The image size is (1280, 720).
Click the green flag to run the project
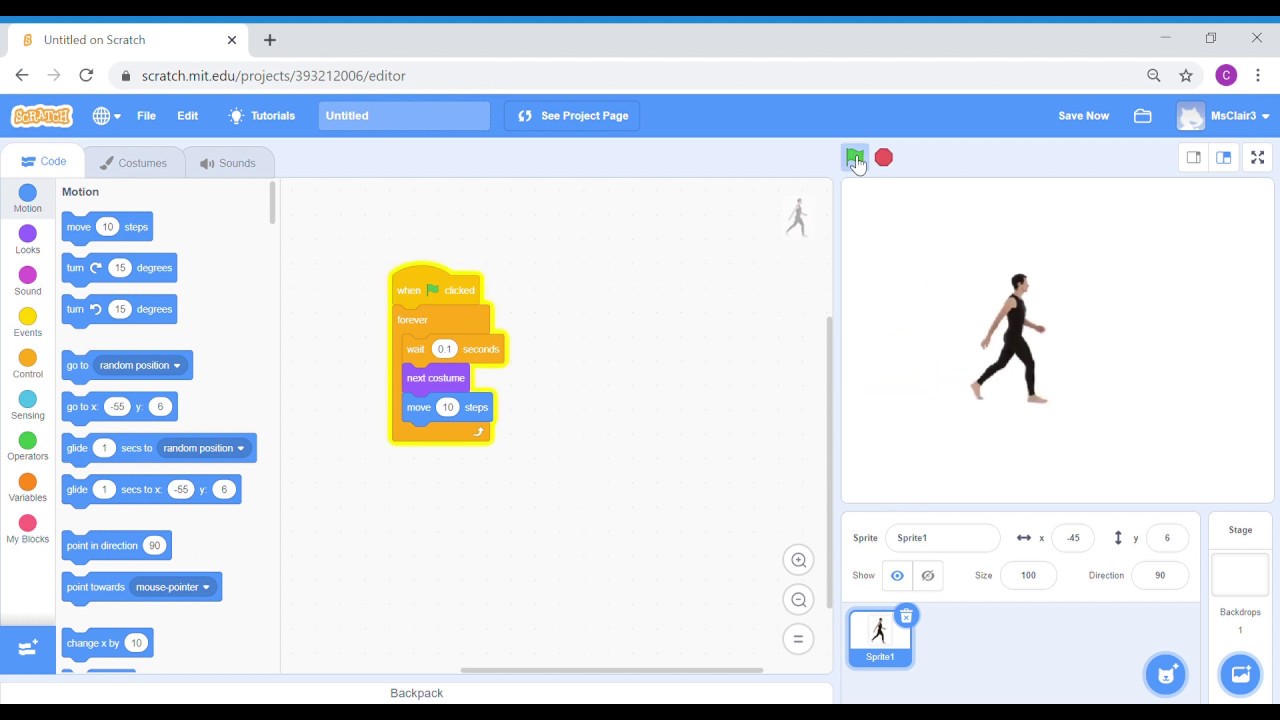854,157
